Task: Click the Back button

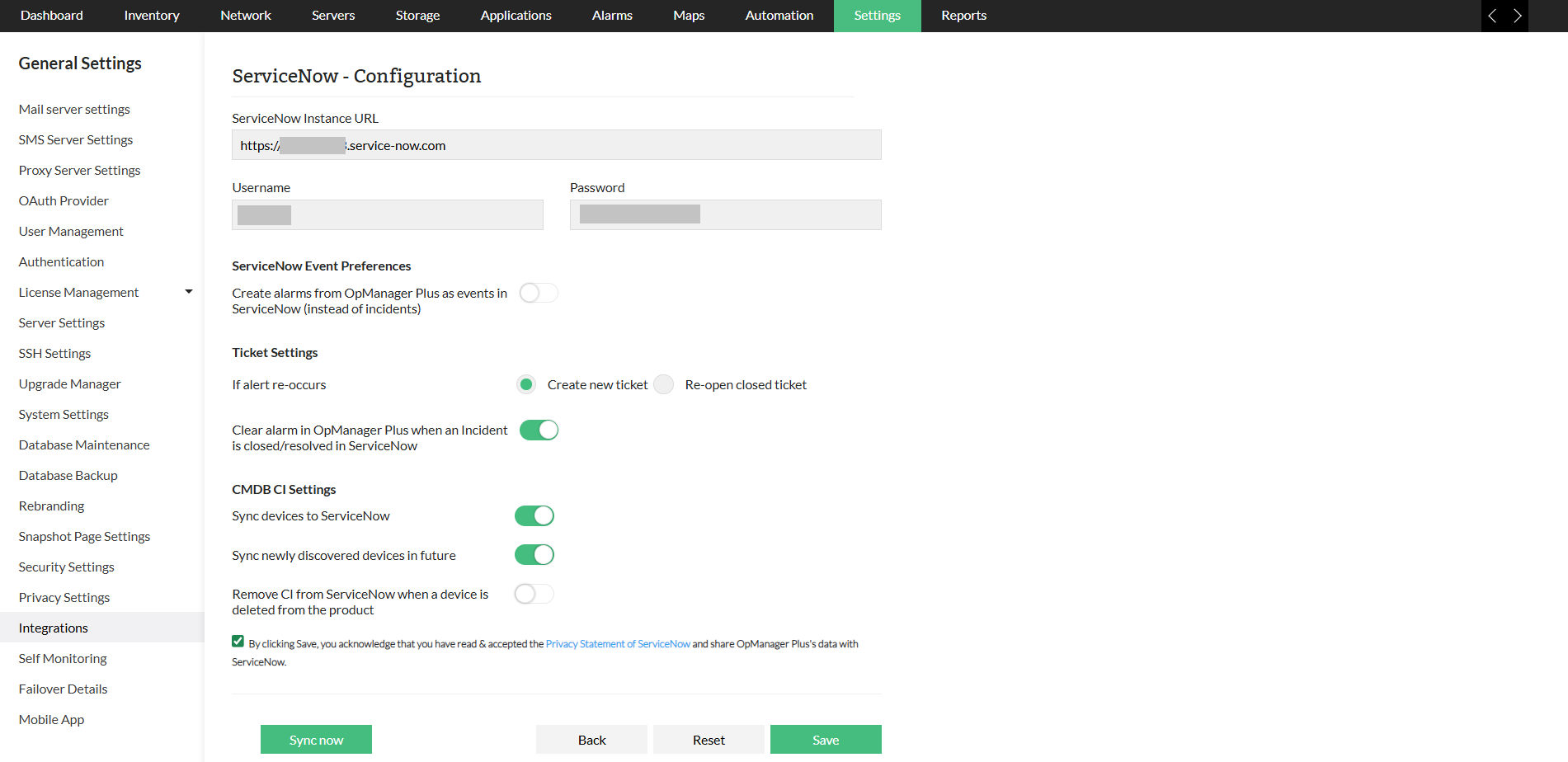Action: (x=591, y=740)
